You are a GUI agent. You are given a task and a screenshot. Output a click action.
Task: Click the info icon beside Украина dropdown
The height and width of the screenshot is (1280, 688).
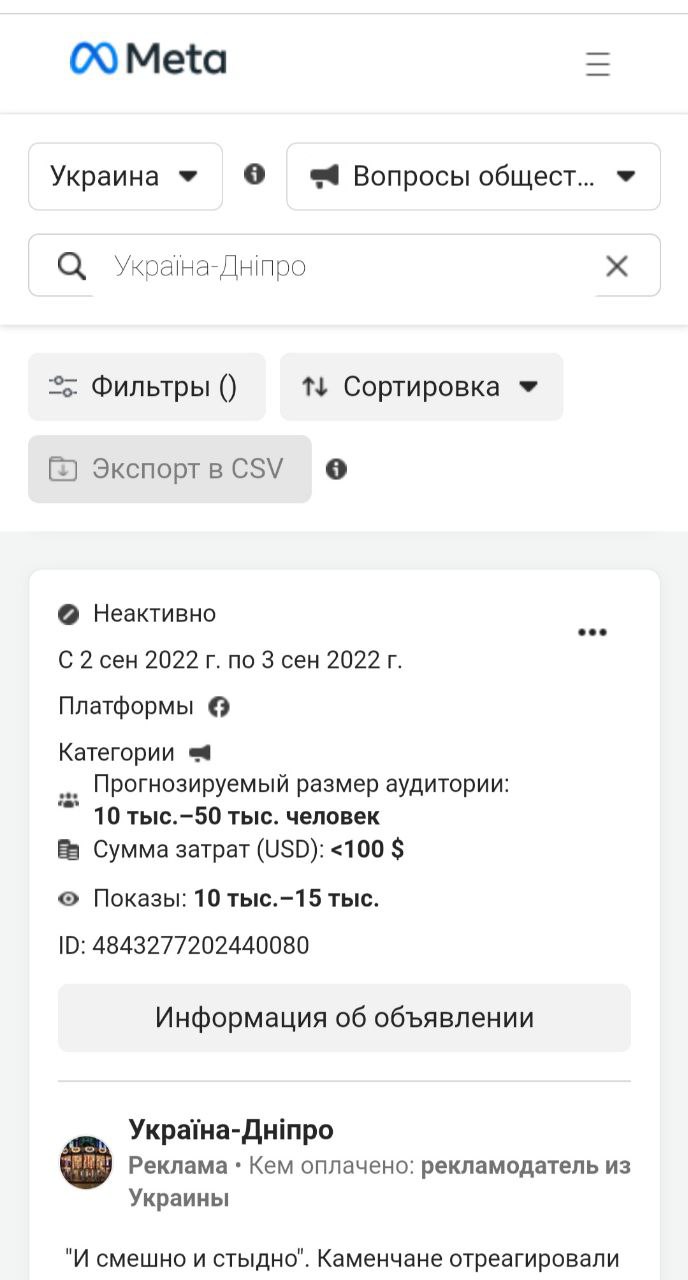coord(255,175)
